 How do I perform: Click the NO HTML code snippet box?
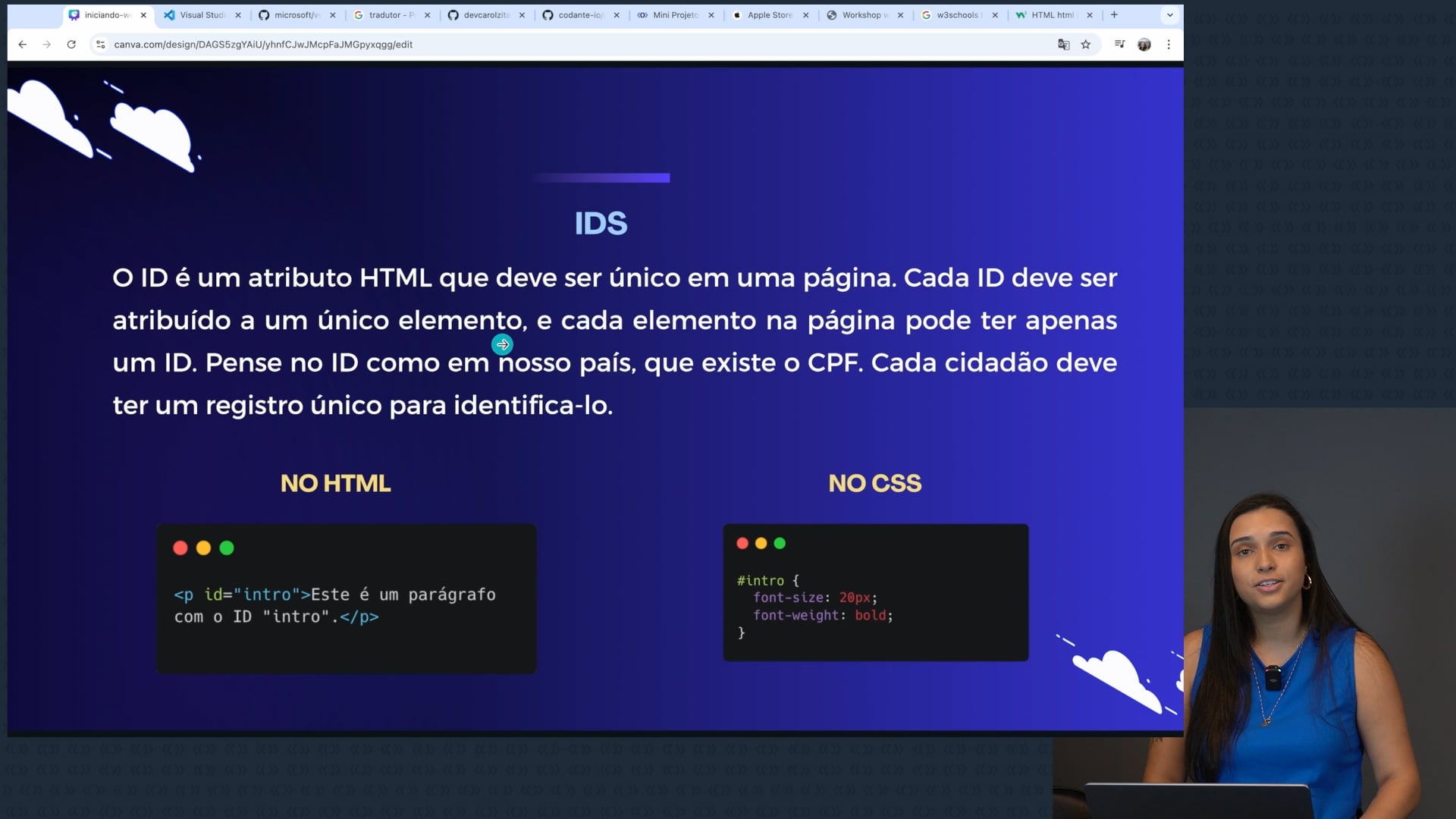[347, 598]
